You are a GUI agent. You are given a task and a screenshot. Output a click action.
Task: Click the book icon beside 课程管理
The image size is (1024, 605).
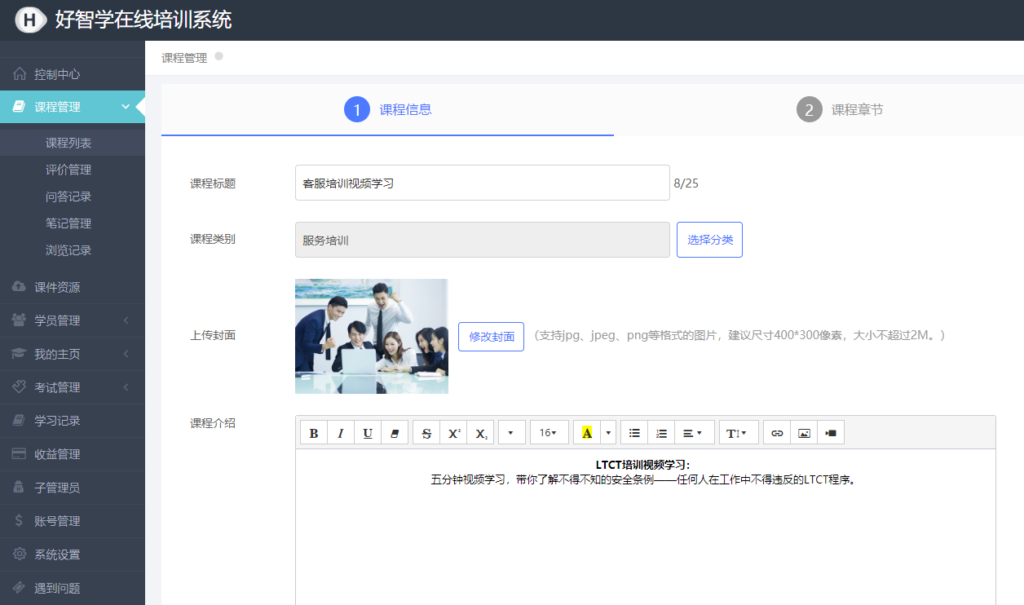click(x=19, y=106)
